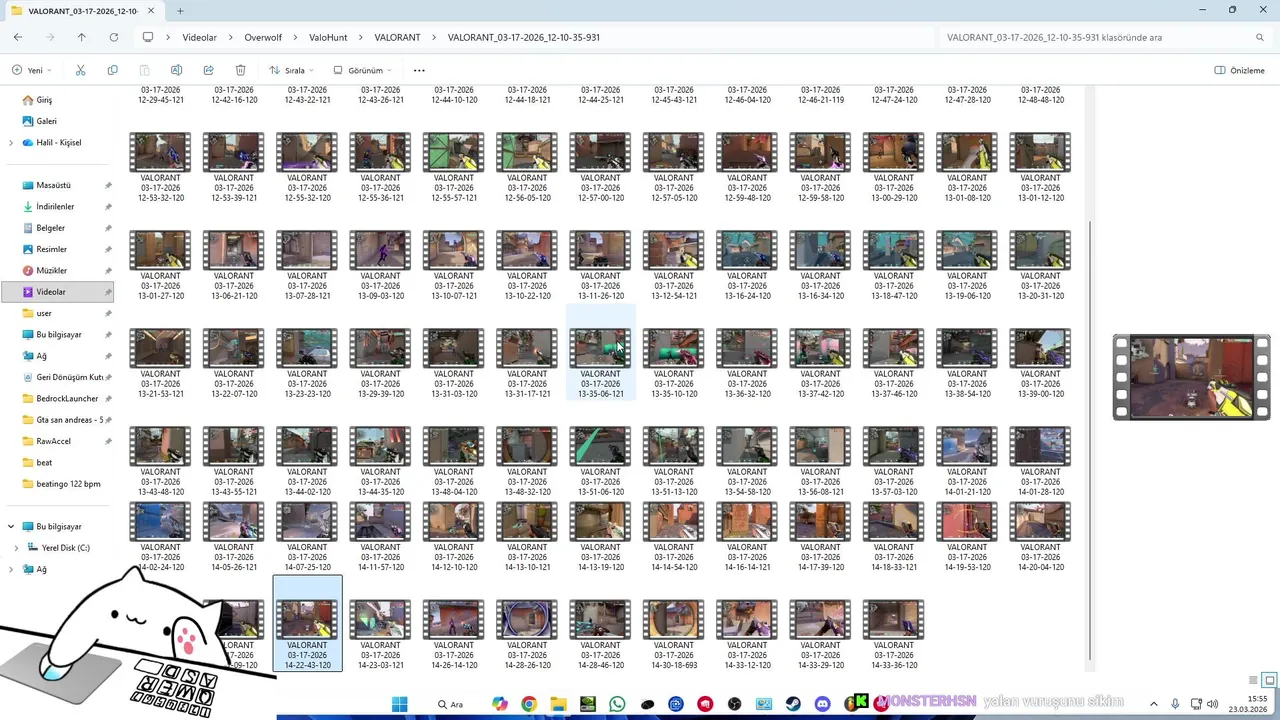Open the address bar location monitor icon
Screen dimensions: 1280x720
tap(148, 37)
